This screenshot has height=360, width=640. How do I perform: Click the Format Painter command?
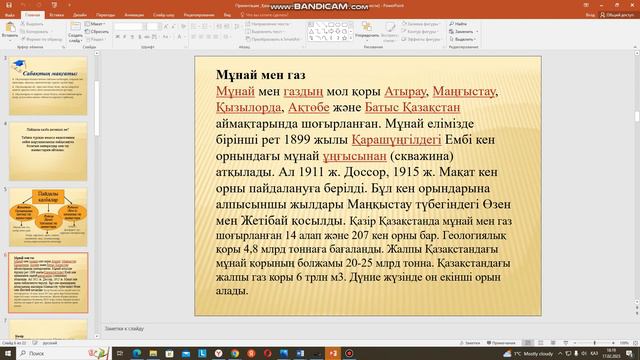42,39
